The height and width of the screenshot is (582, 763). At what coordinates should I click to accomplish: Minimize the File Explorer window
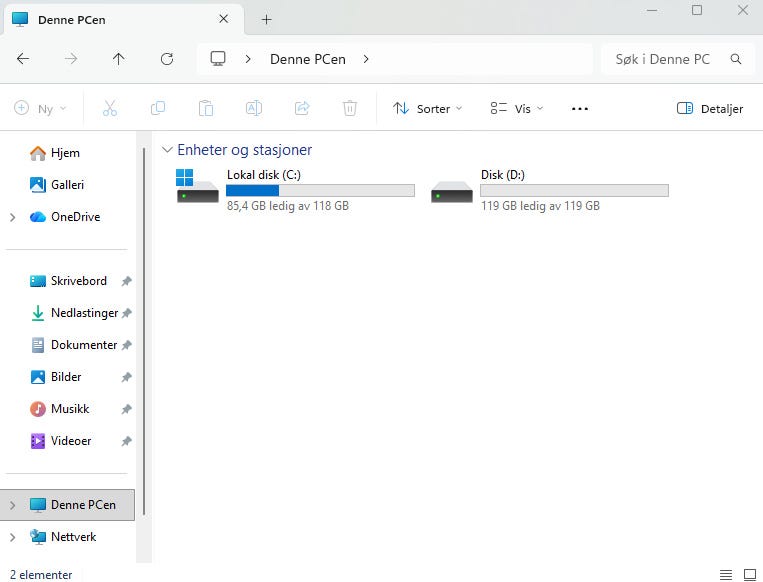[652, 10]
